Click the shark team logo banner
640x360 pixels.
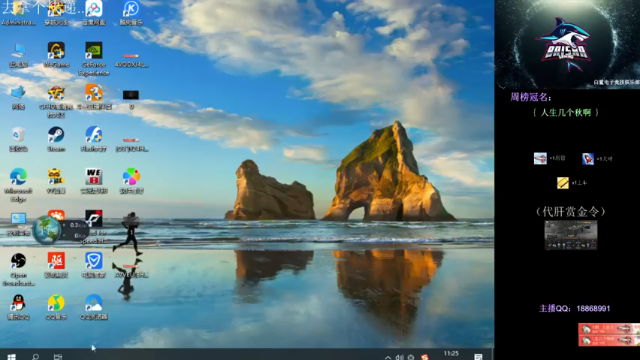pos(567,44)
